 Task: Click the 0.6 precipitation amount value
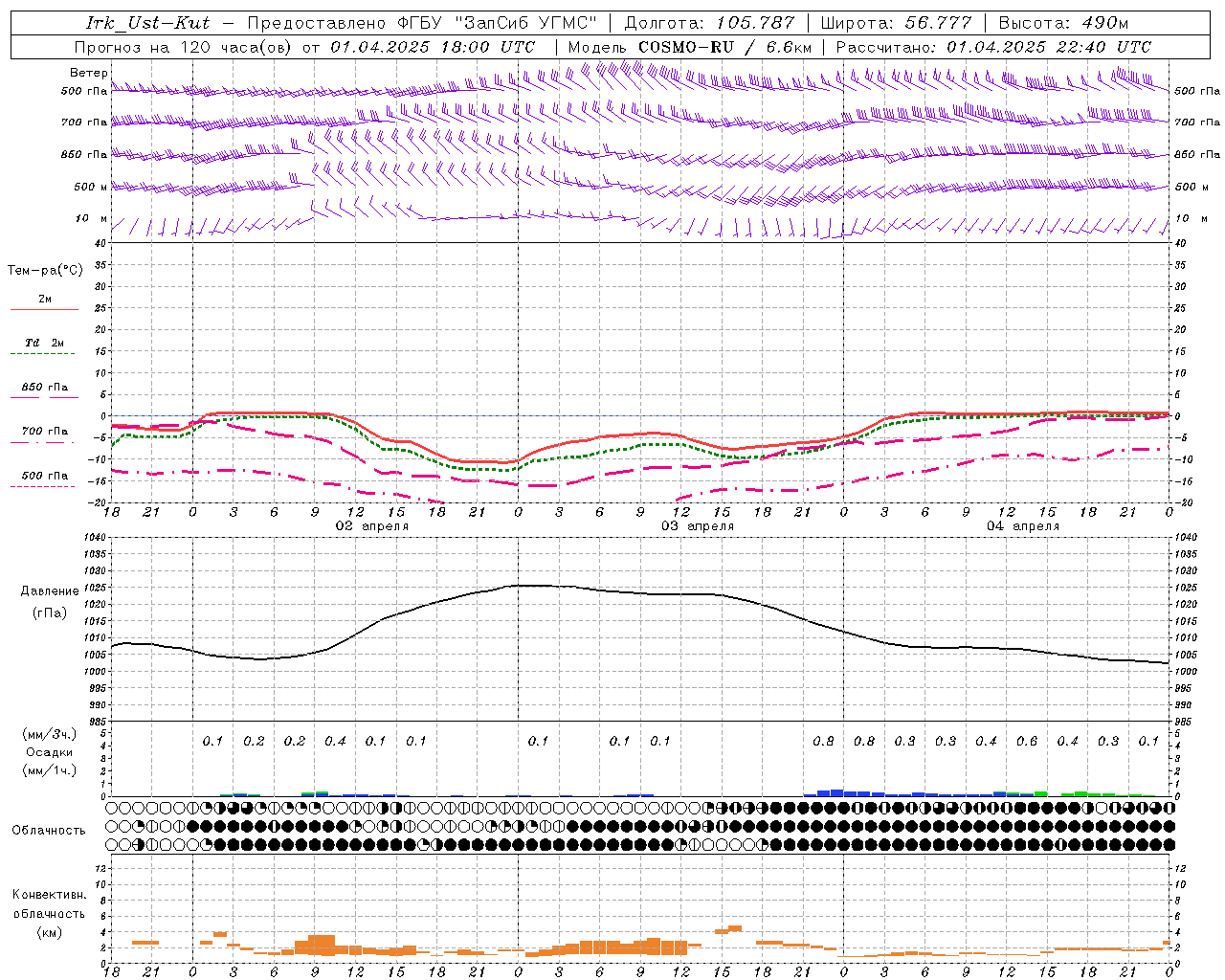(x=1027, y=742)
